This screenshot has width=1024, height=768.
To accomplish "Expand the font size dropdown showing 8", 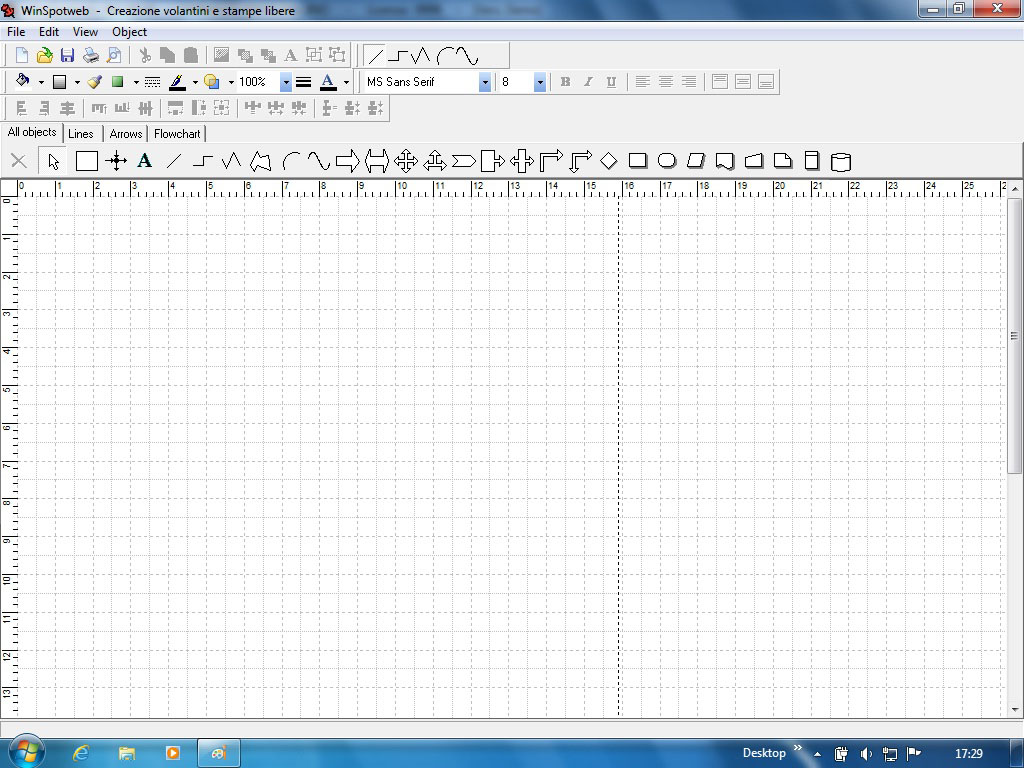I will (x=539, y=82).
